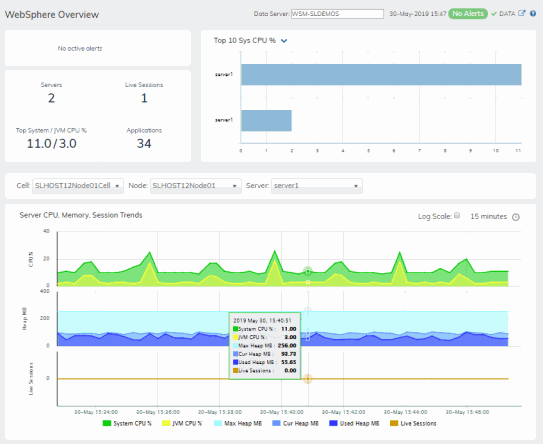Click the longer server1 CPU bar

pyautogui.click(x=381, y=74)
